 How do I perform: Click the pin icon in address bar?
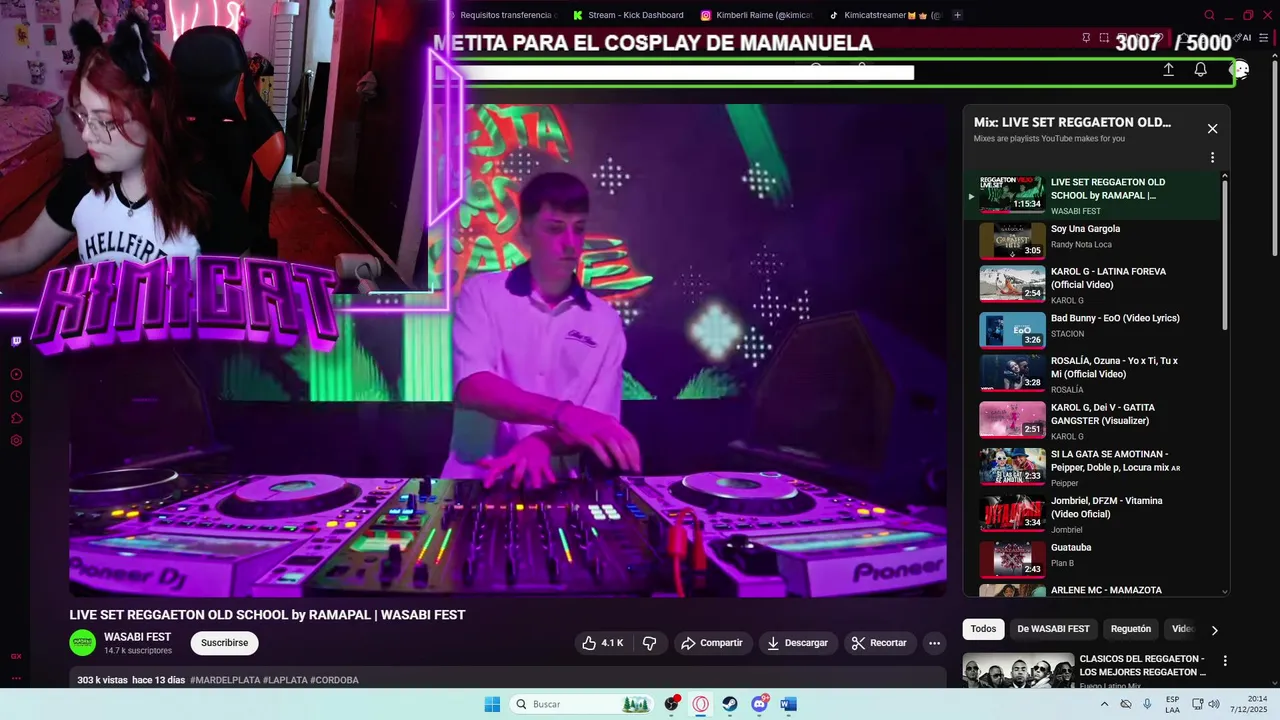pyautogui.click(x=1086, y=38)
